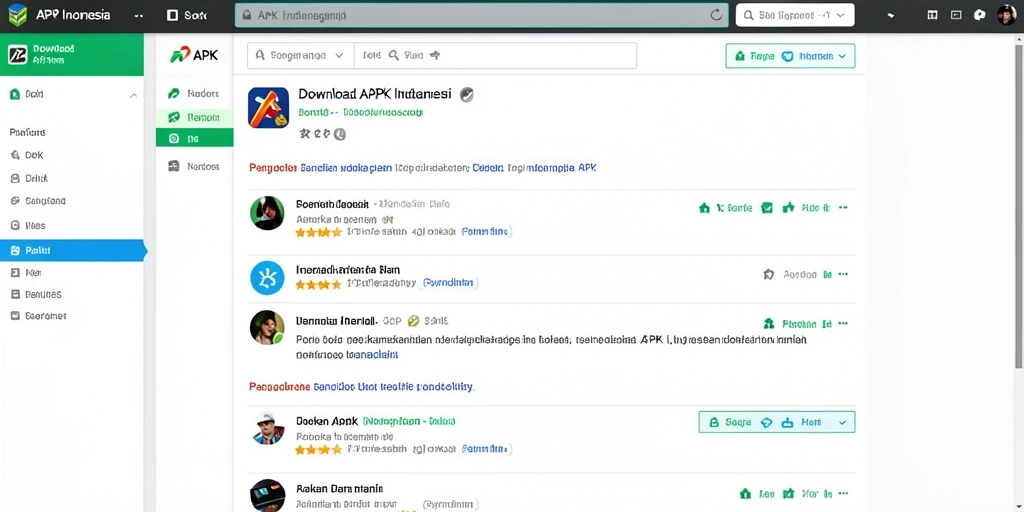Switch to the Sofk tab in the top bar
1024x512 pixels.
click(188, 15)
